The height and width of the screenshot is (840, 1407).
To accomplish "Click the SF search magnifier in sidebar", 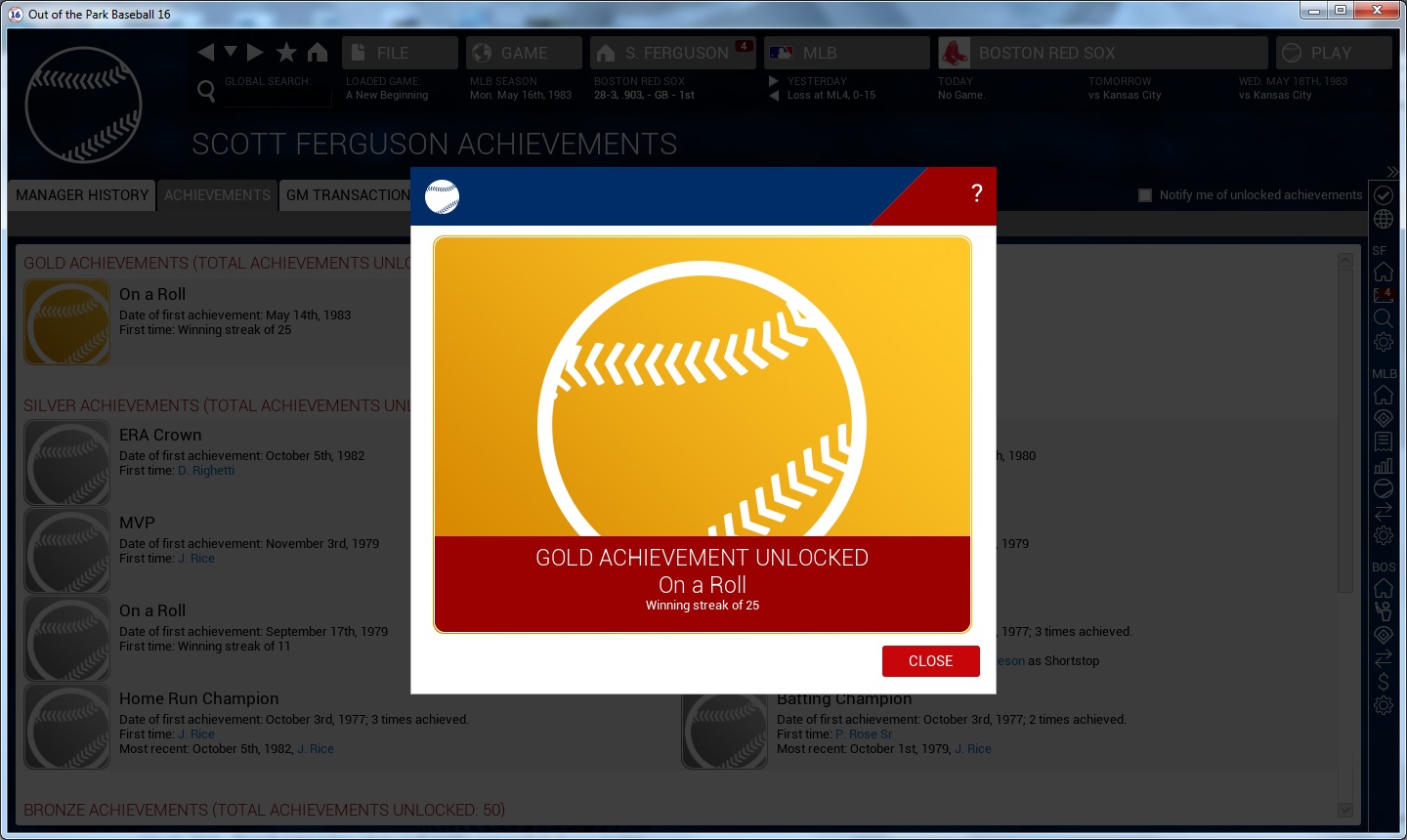I will click(1384, 318).
